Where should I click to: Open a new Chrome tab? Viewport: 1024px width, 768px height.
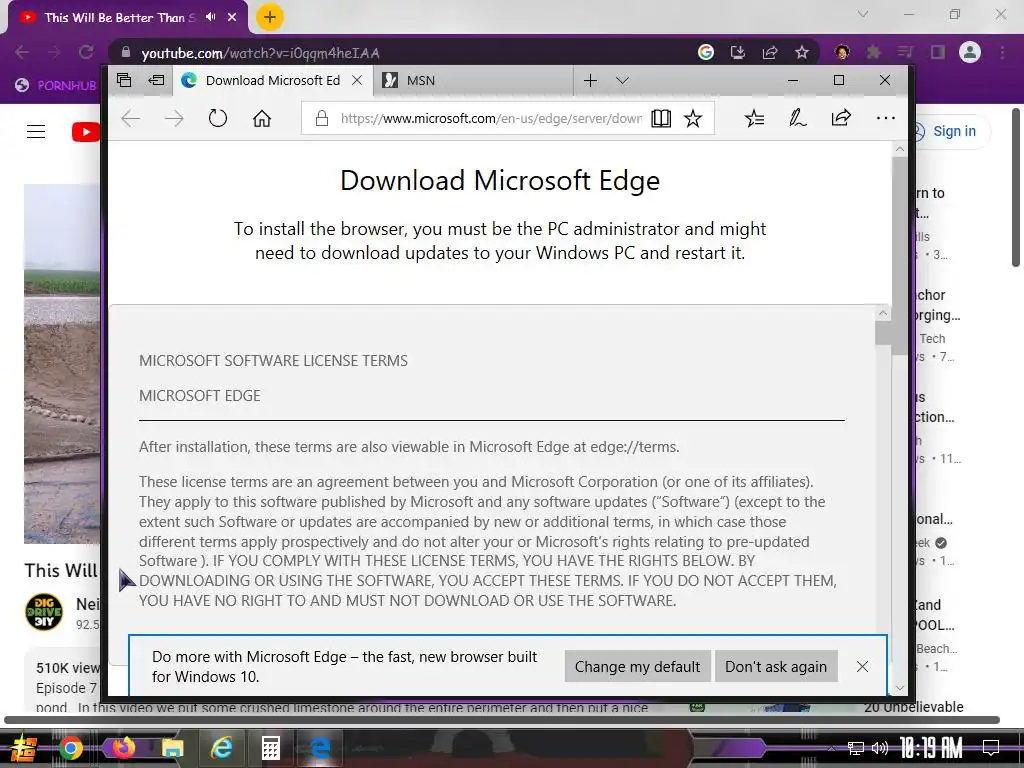(270, 17)
